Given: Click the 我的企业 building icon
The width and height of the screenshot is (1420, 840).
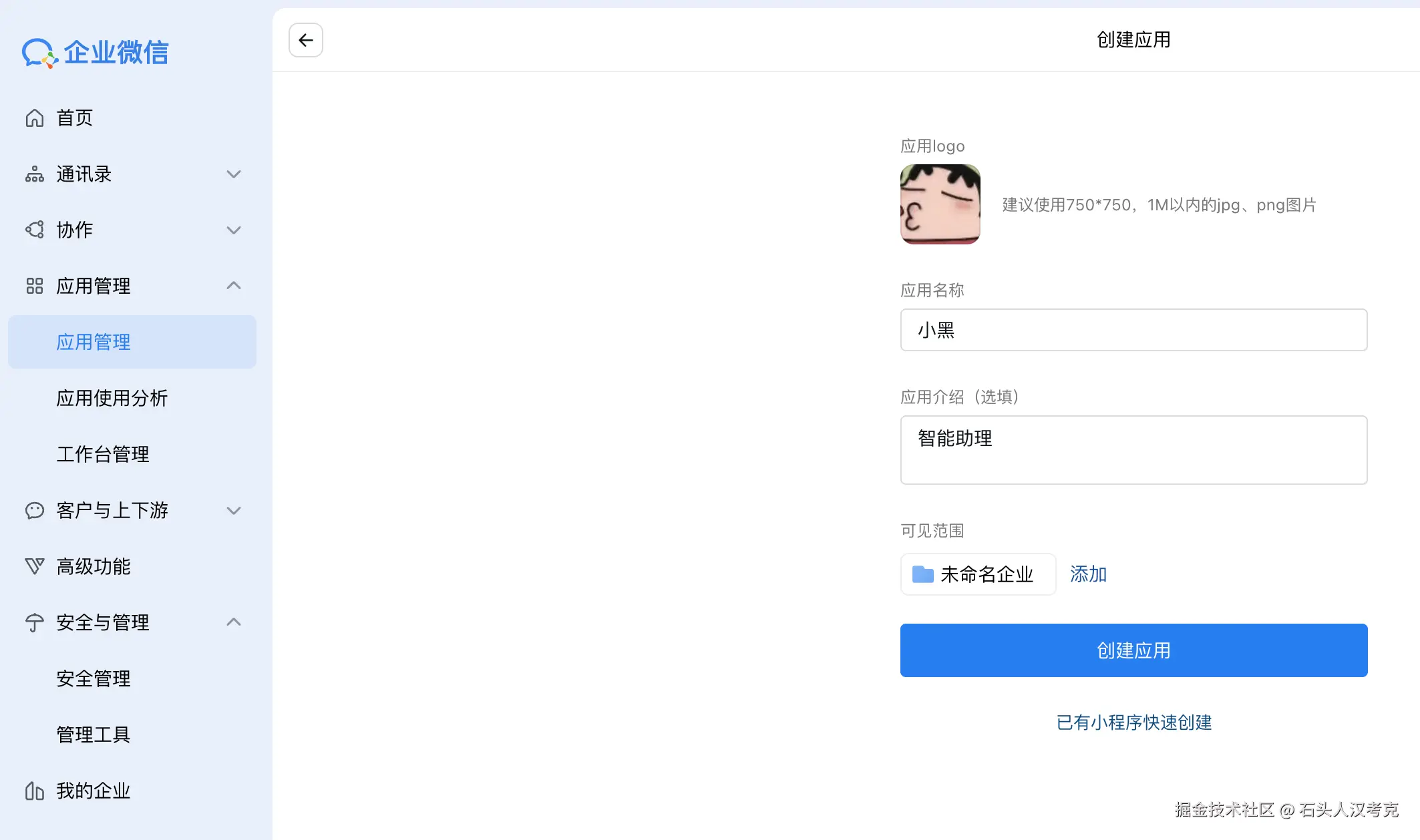Looking at the screenshot, I should pyautogui.click(x=35, y=791).
